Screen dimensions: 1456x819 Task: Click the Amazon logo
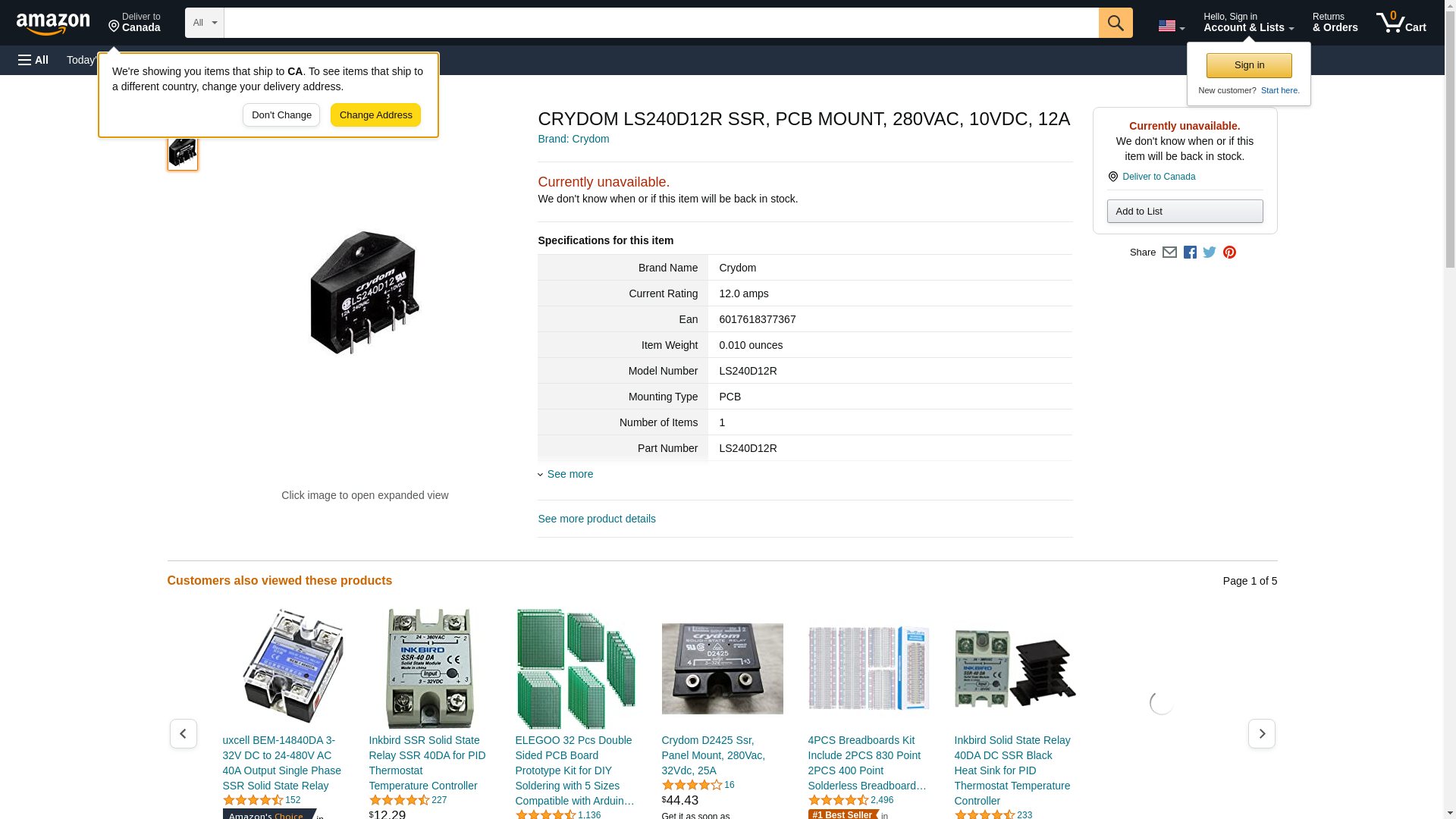[x=53, y=24]
